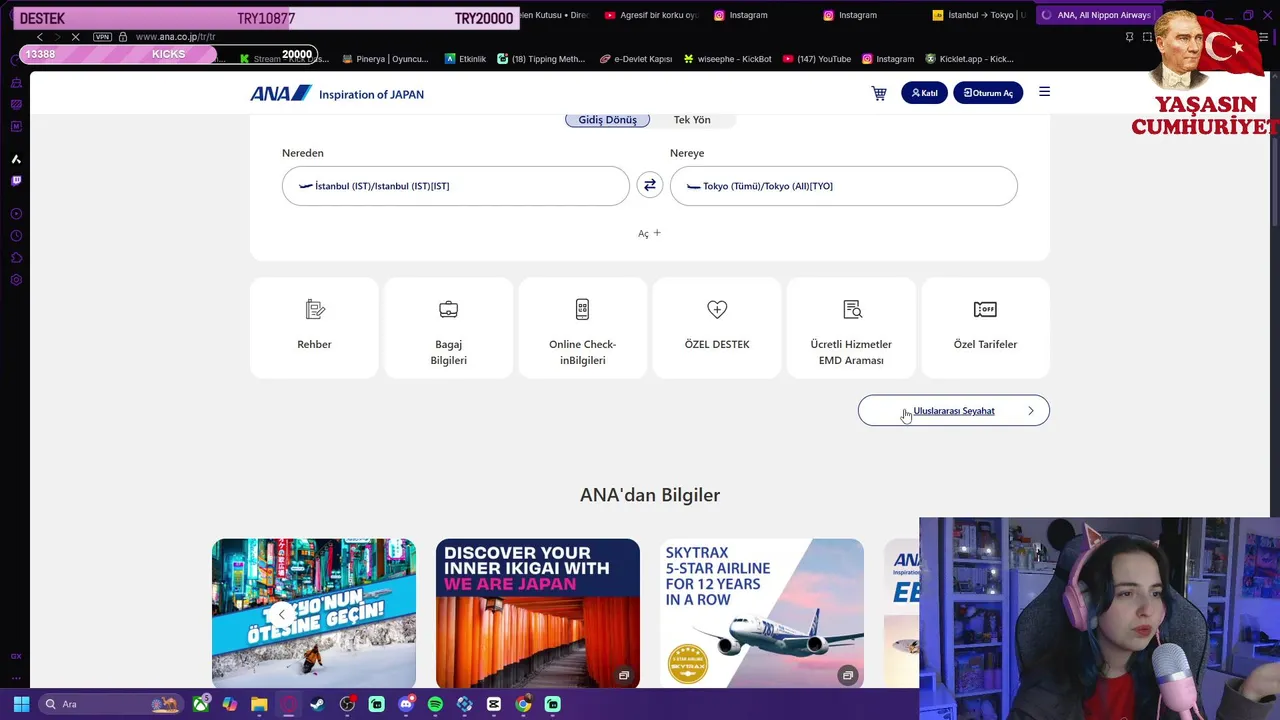
Task: Stop page loading with the X button
Action: (75, 37)
